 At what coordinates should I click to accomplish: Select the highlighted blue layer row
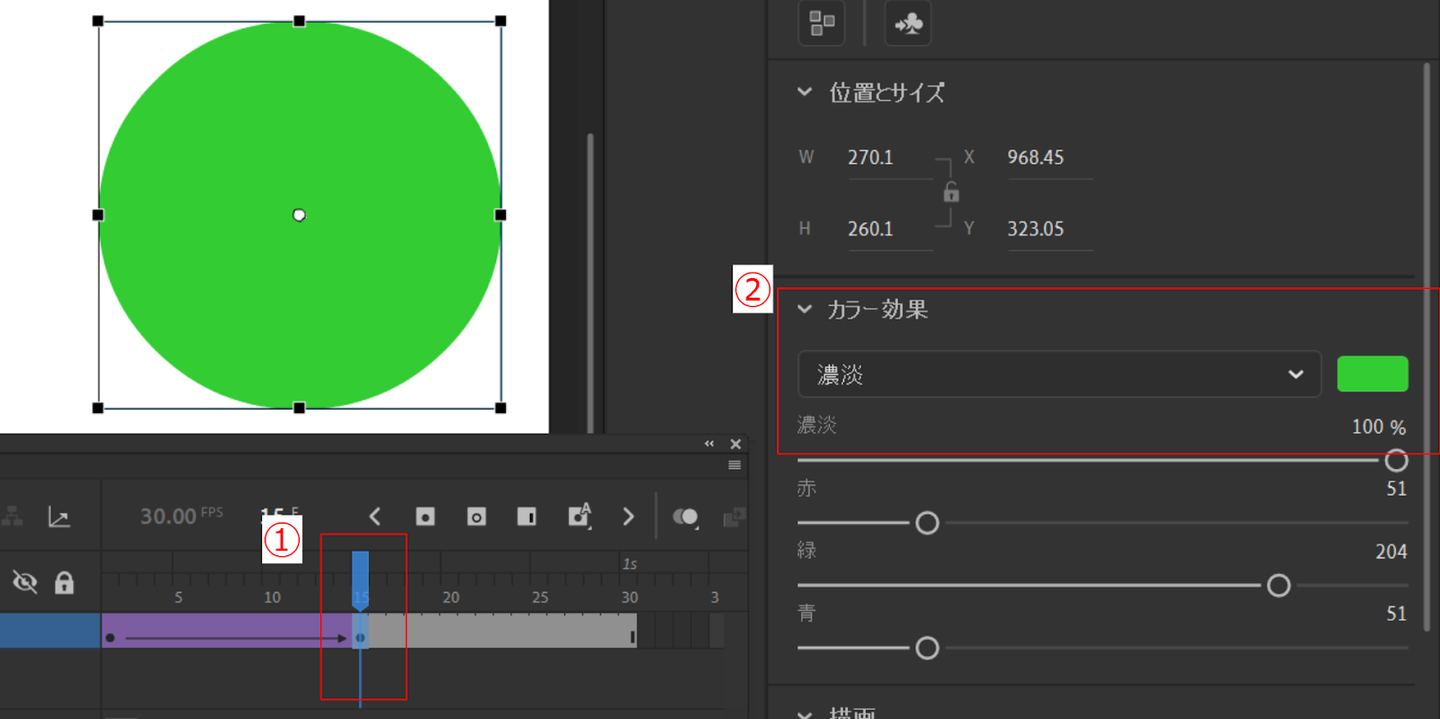[50, 631]
